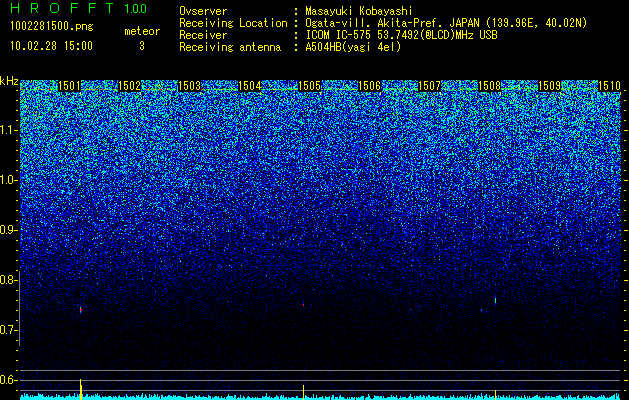This screenshot has height=400, width=629.
Task: Click antenna text A504HB(yagi 4el)
Action: (353, 47)
